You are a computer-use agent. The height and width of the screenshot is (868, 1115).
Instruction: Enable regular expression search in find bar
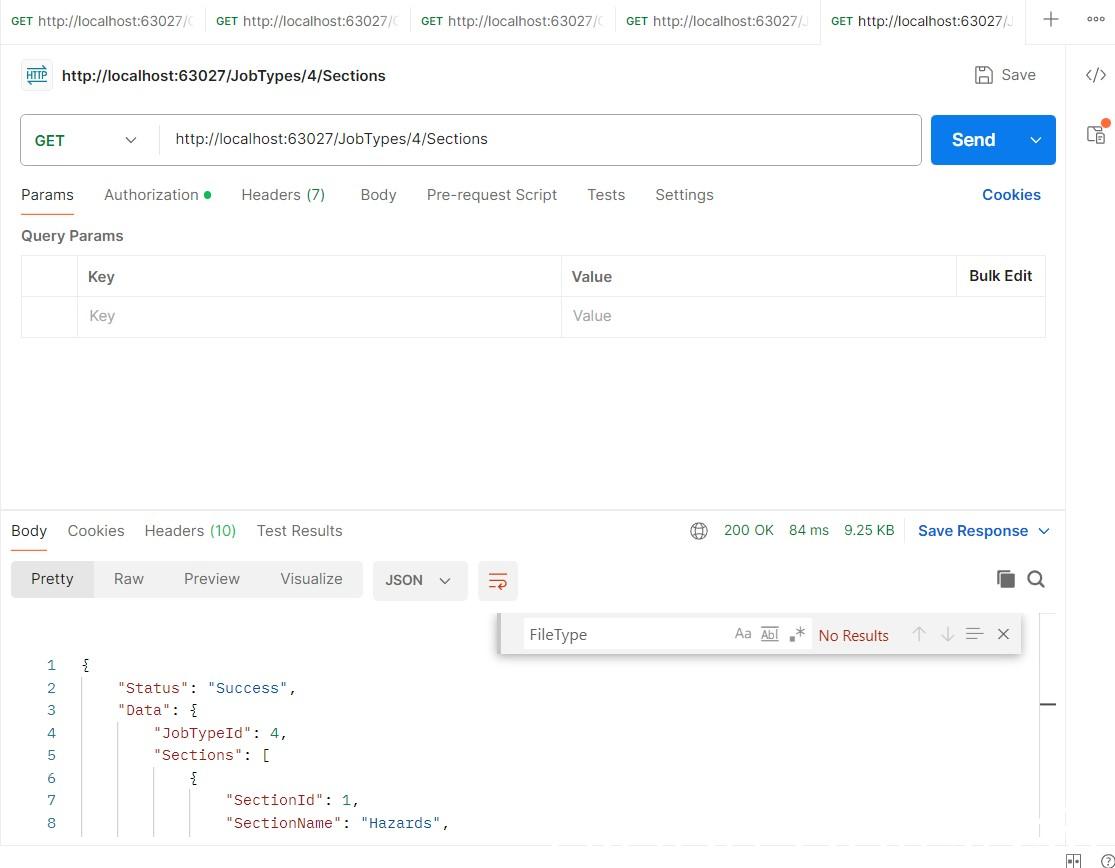[797, 634]
